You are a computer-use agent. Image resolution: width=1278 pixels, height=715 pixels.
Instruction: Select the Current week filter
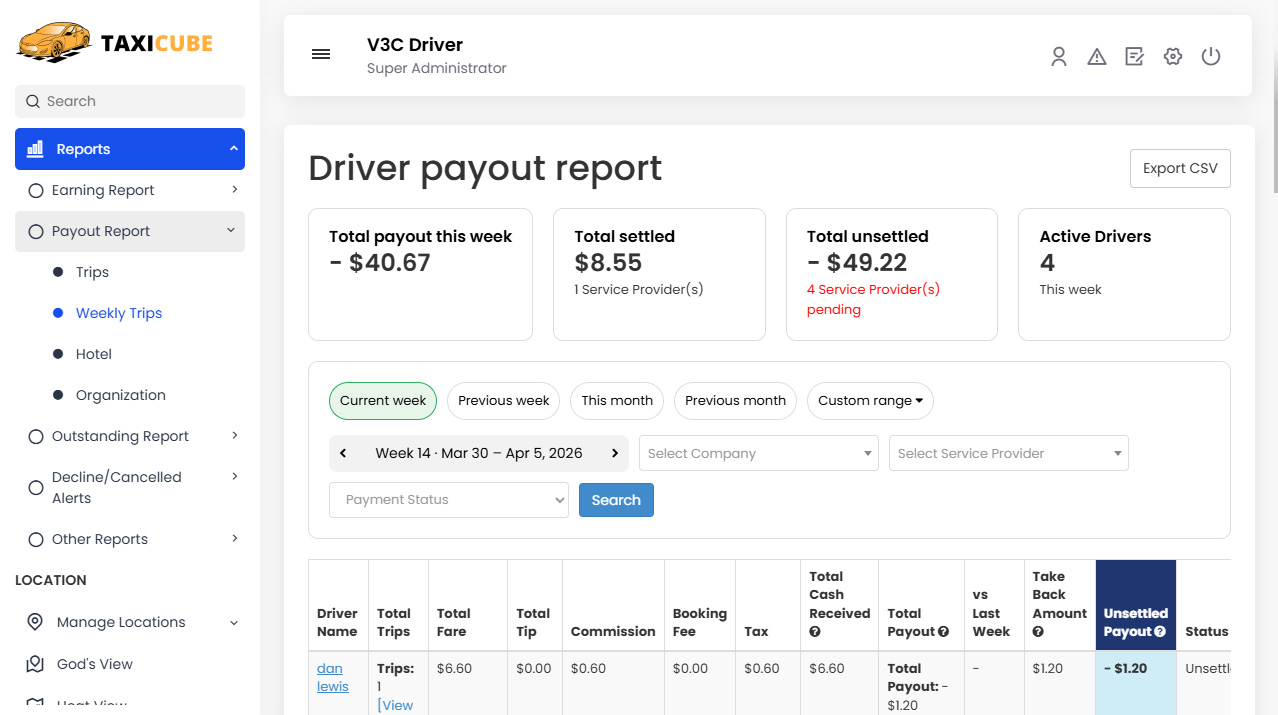[x=382, y=400]
